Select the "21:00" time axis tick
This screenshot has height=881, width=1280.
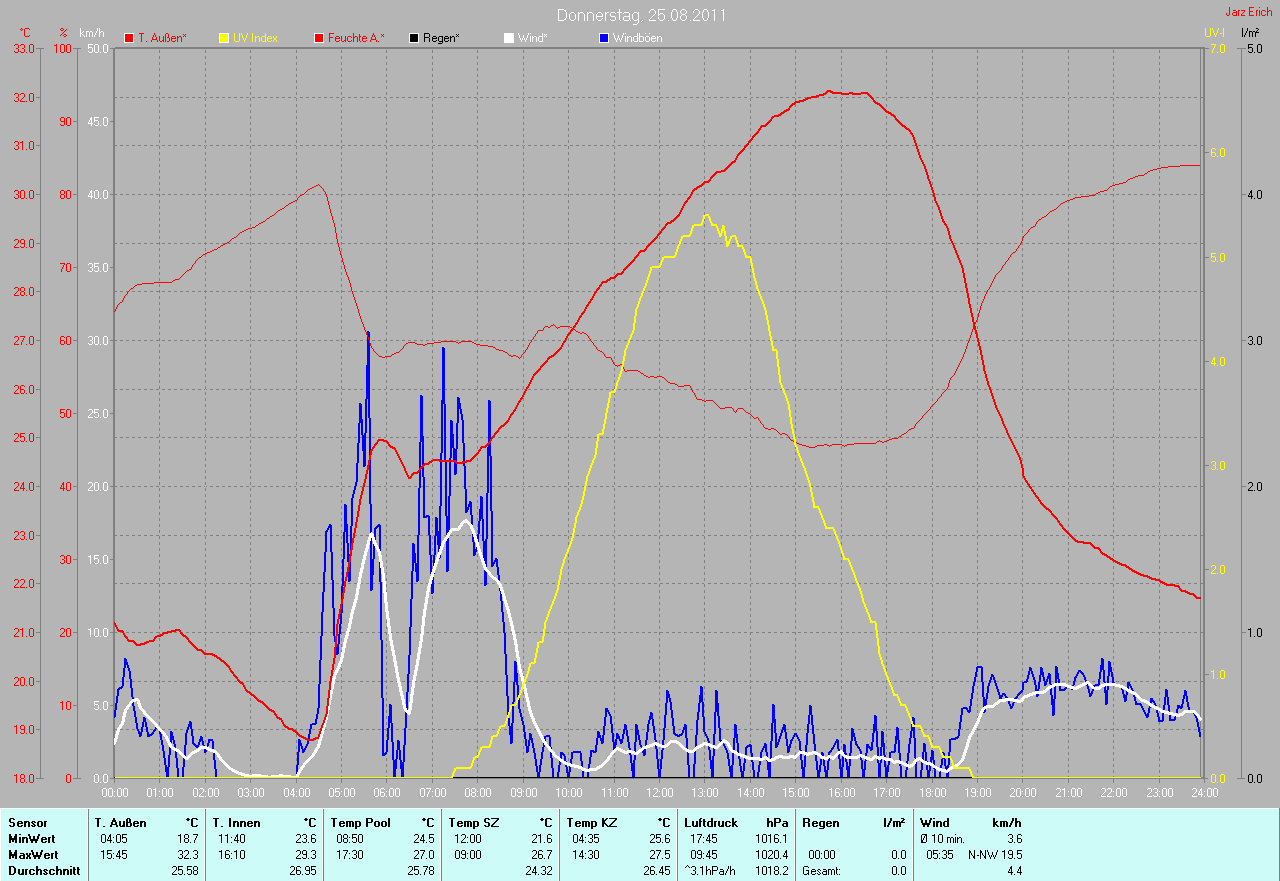[1068, 793]
